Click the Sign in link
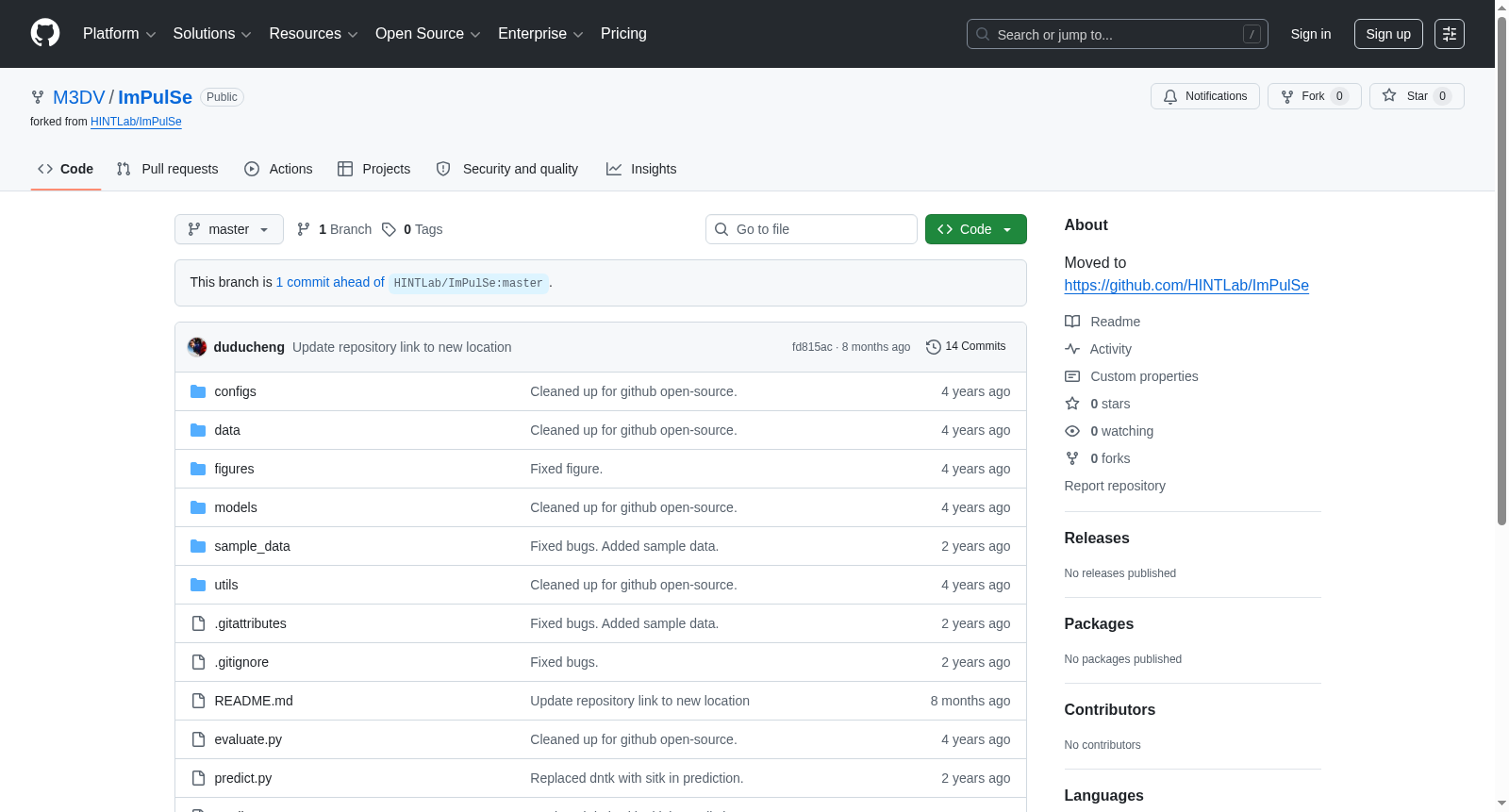 pyautogui.click(x=1311, y=34)
